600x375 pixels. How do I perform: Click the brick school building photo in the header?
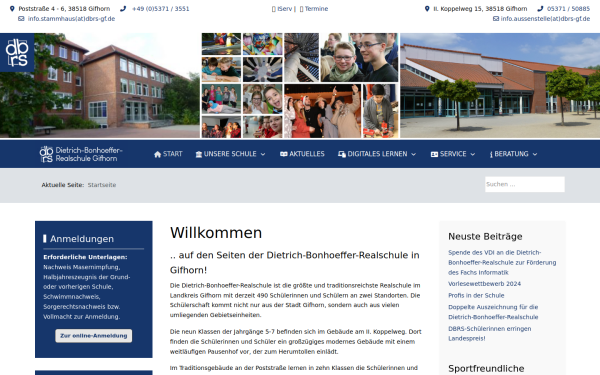tap(99, 85)
